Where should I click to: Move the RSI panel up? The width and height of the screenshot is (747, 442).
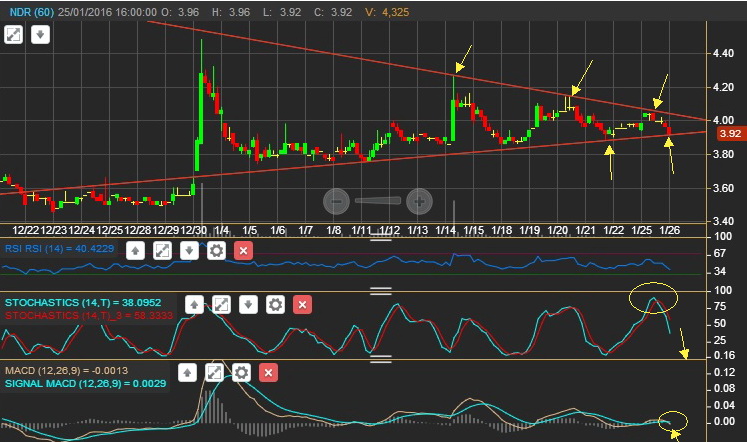pyautogui.click(x=135, y=251)
